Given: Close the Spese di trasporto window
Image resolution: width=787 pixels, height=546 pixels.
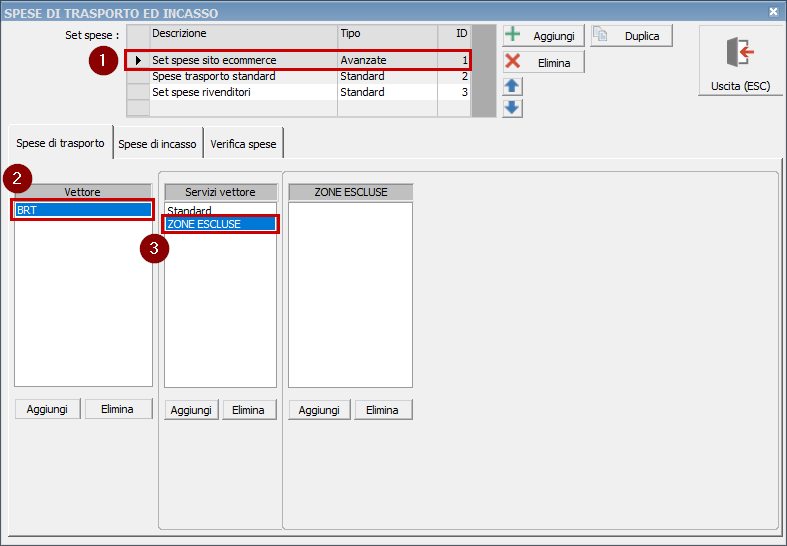Looking at the screenshot, I should pos(773,12).
